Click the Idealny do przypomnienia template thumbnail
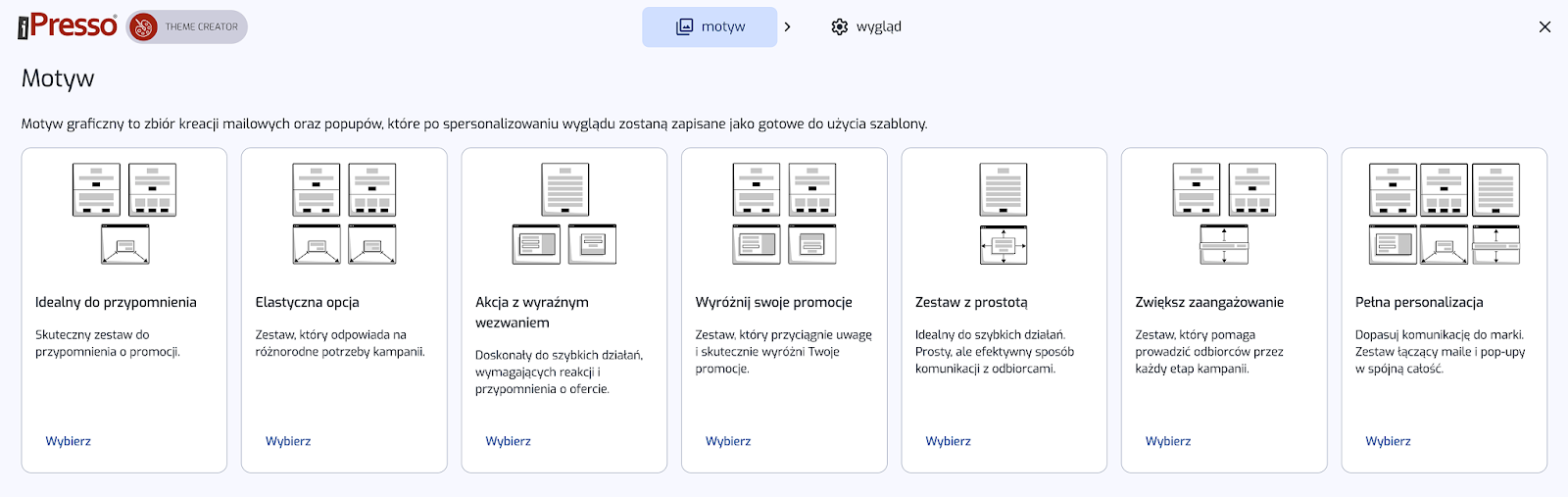Image resolution: width=1568 pixels, height=497 pixels. coord(124,214)
